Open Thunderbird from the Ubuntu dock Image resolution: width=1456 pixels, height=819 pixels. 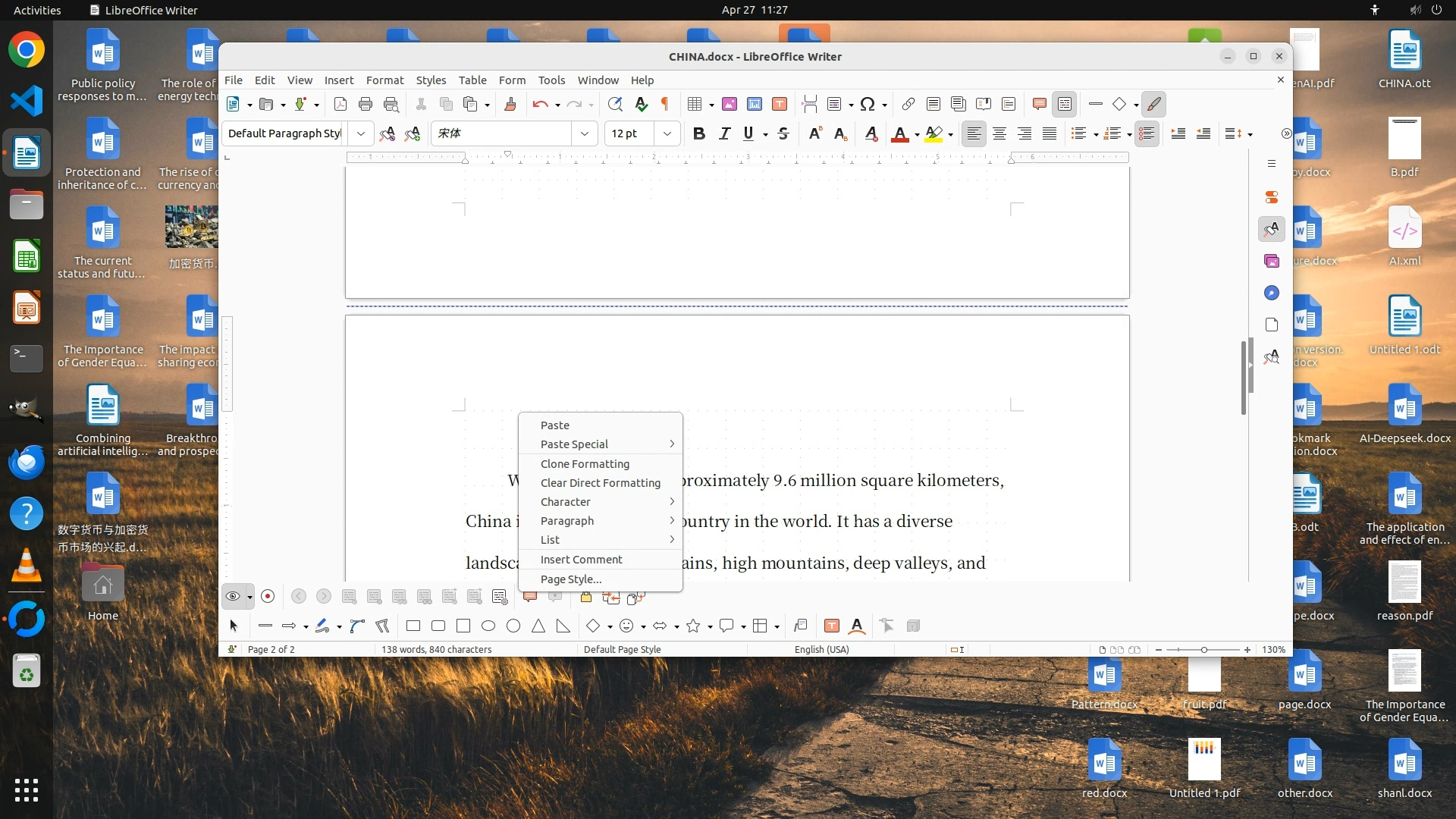pyautogui.click(x=27, y=462)
